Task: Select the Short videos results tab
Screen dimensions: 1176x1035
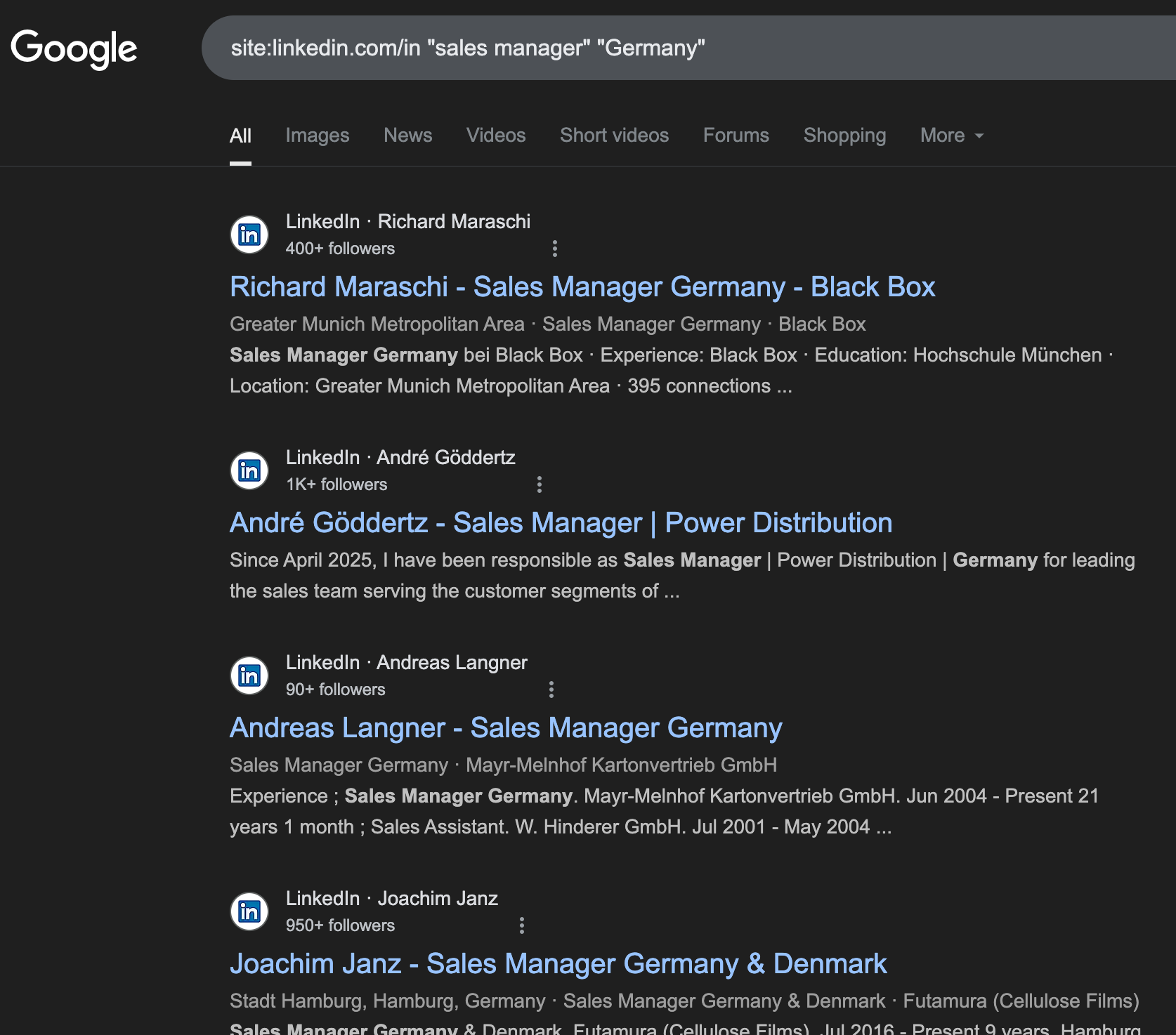Action: 613,135
